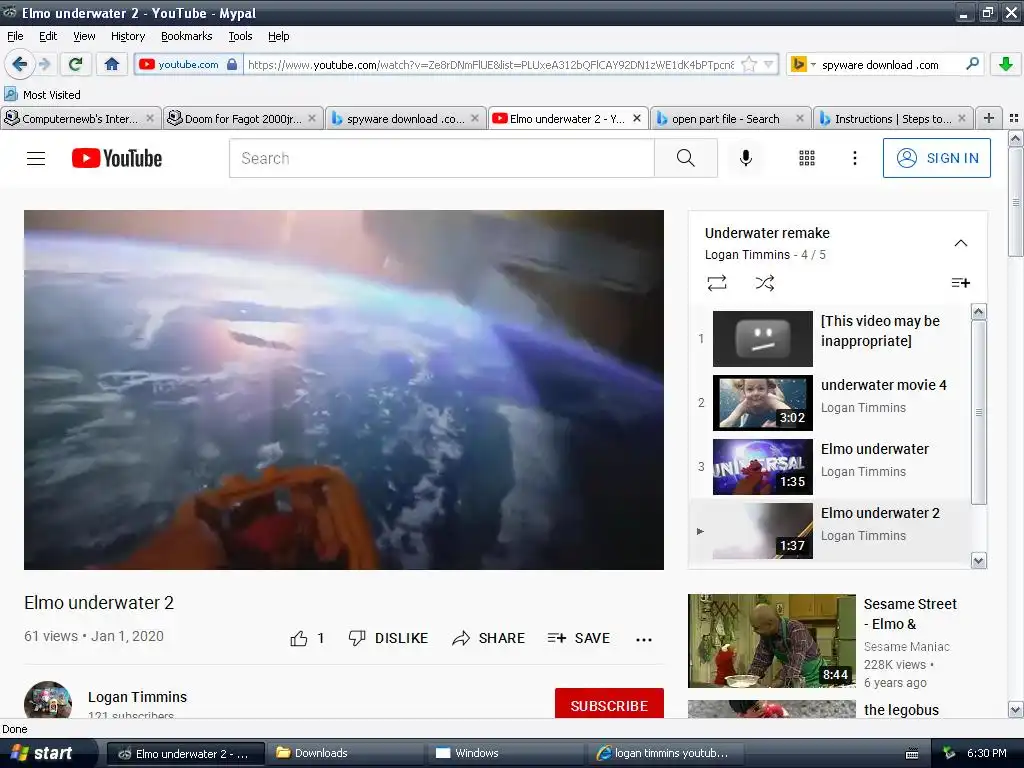Switch to Computernewb's Inter... tab
This screenshot has width=1024, height=768.
(80, 118)
